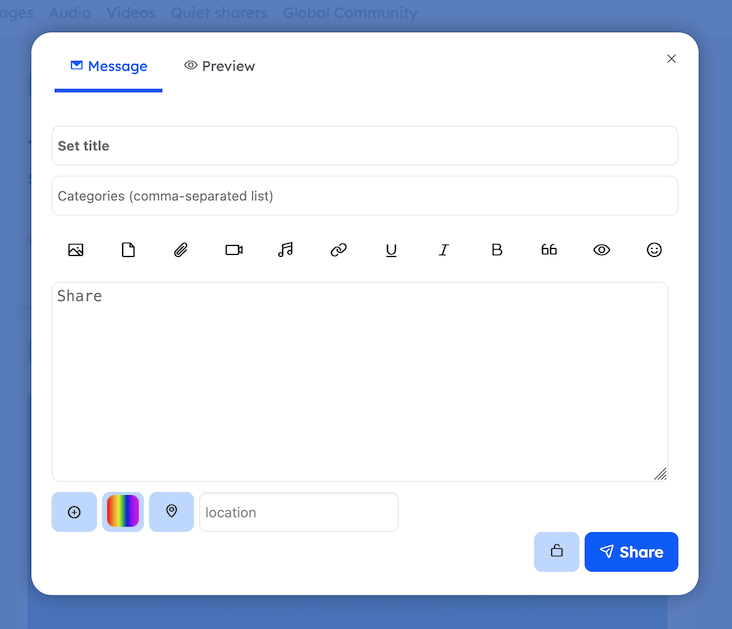Click the Set title input field
The height and width of the screenshot is (629, 732).
click(364, 146)
